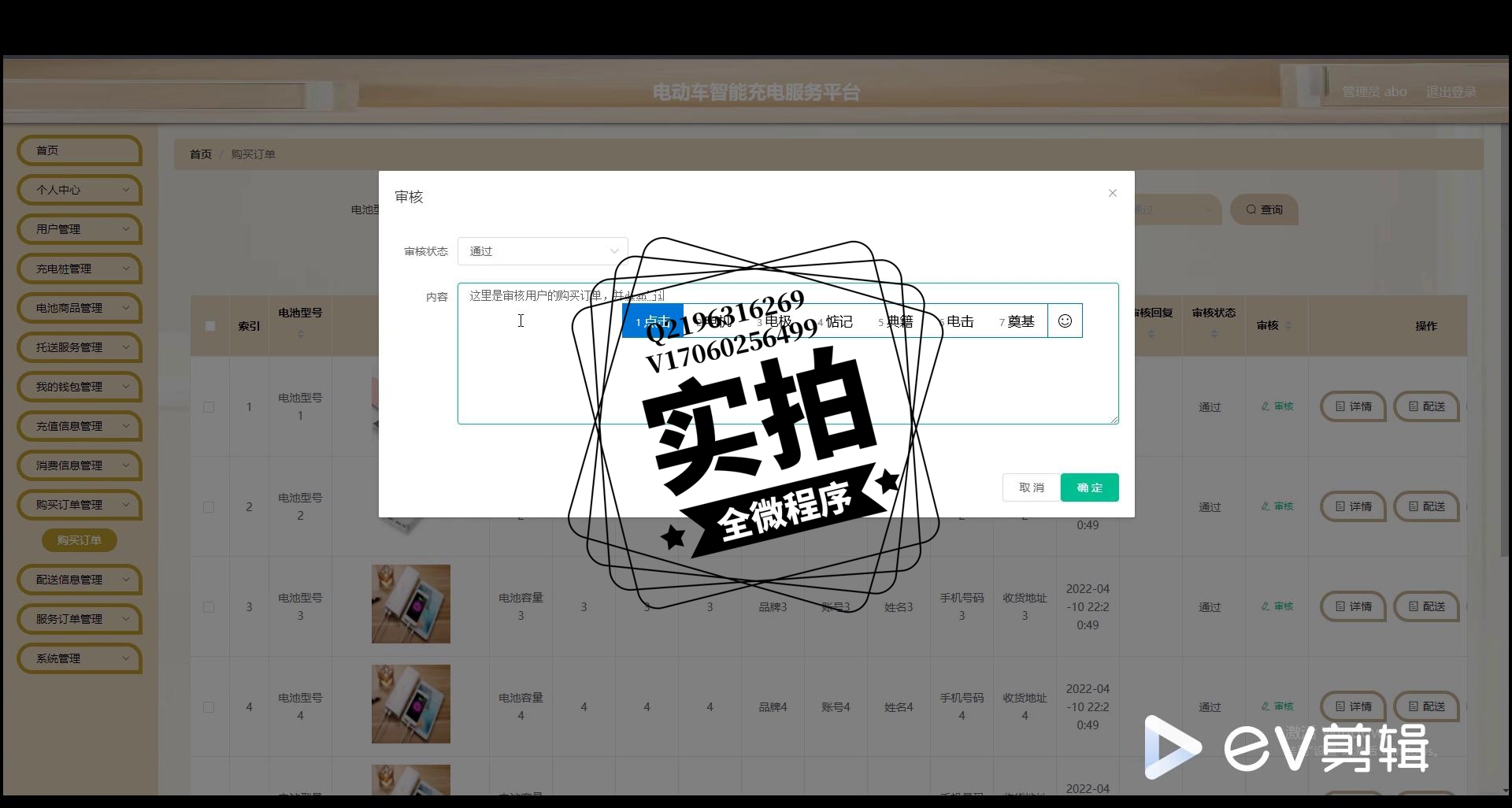Open the battery product thumbnail in row 4
This screenshot has width=1512, height=808.
[x=411, y=704]
